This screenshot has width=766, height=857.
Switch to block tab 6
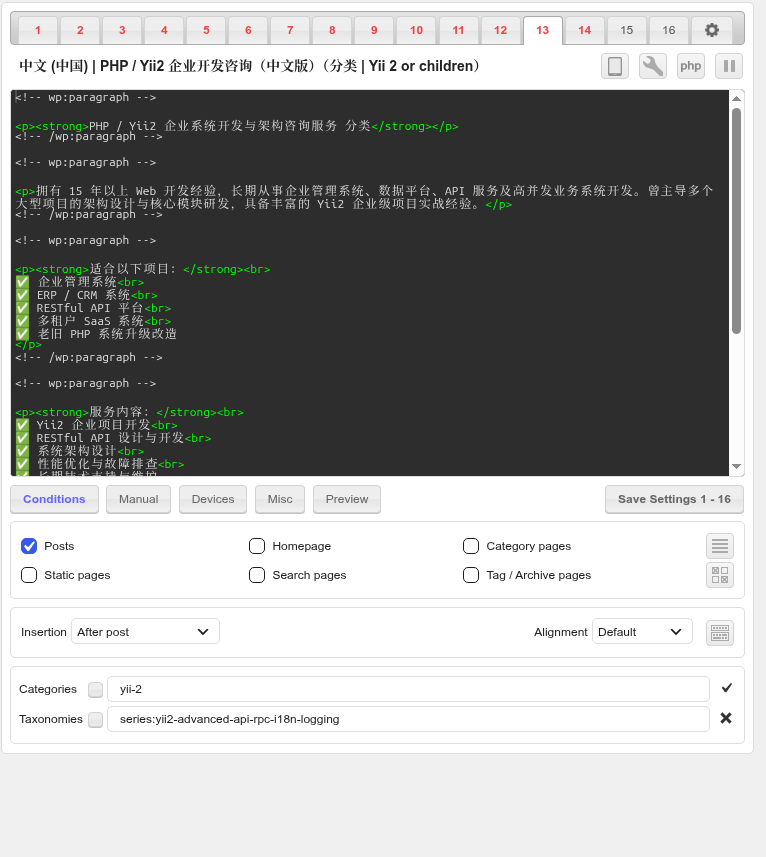(x=248, y=30)
